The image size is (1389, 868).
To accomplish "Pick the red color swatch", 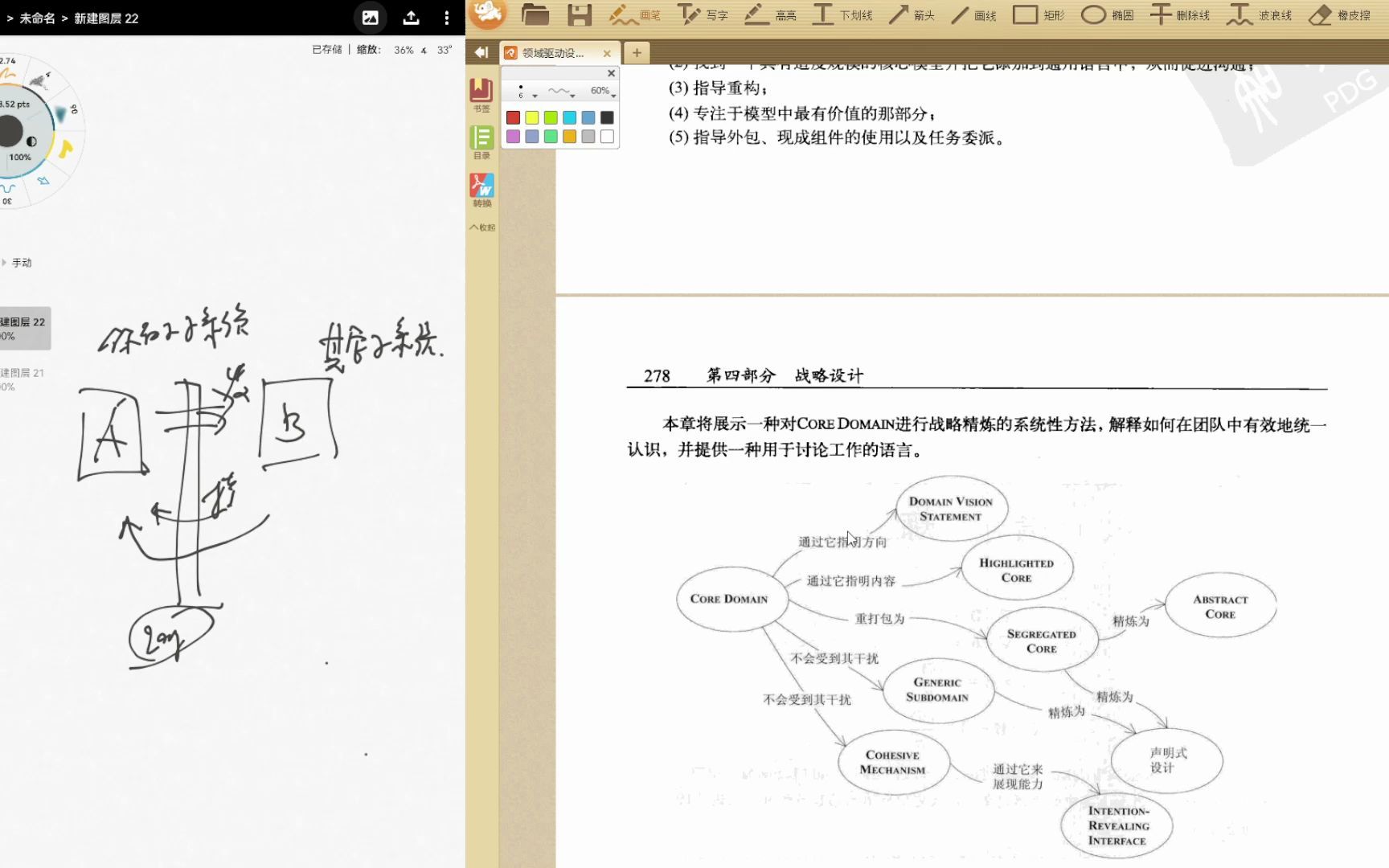I will point(513,117).
